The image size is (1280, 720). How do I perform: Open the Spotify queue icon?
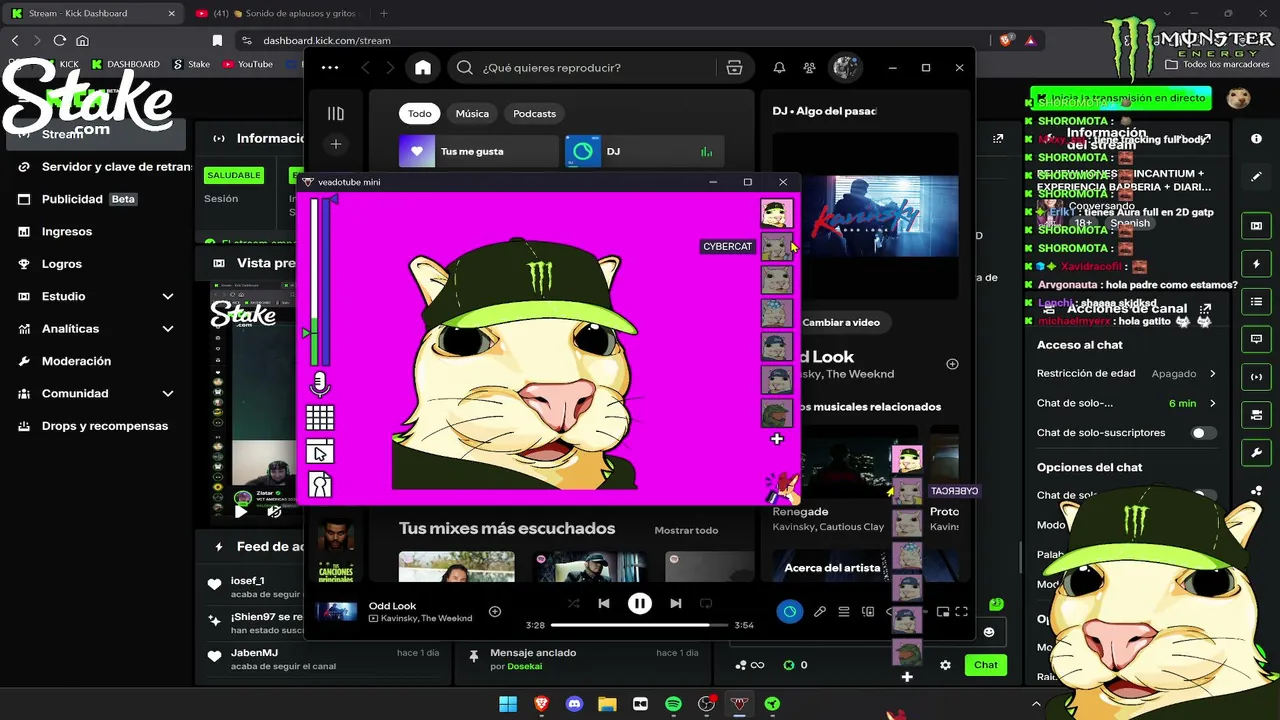click(844, 612)
